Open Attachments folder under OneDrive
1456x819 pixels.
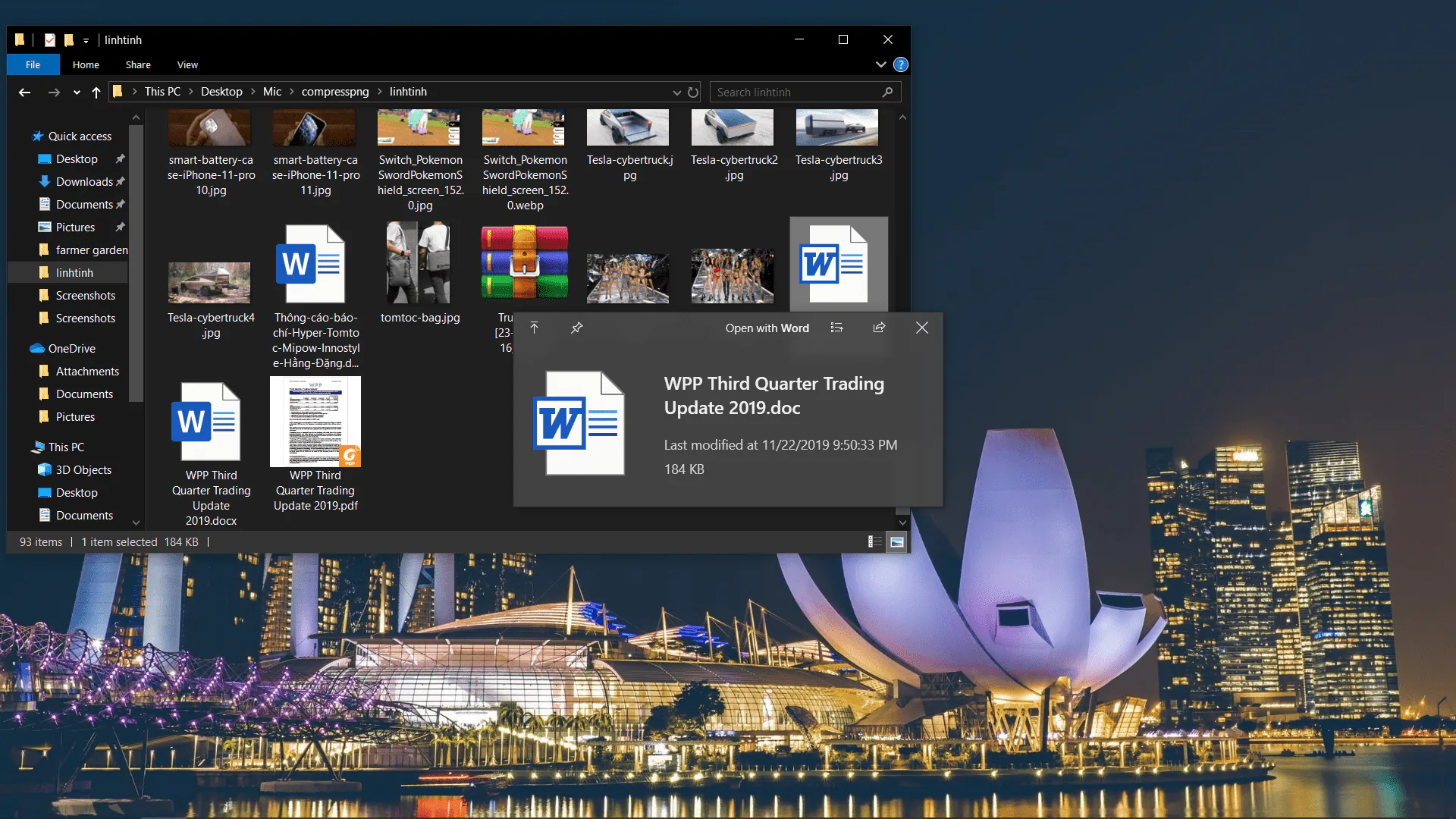point(87,371)
